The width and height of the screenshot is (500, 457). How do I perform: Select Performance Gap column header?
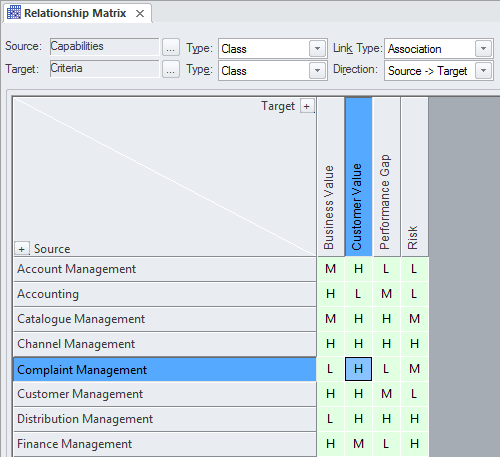(387, 177)
